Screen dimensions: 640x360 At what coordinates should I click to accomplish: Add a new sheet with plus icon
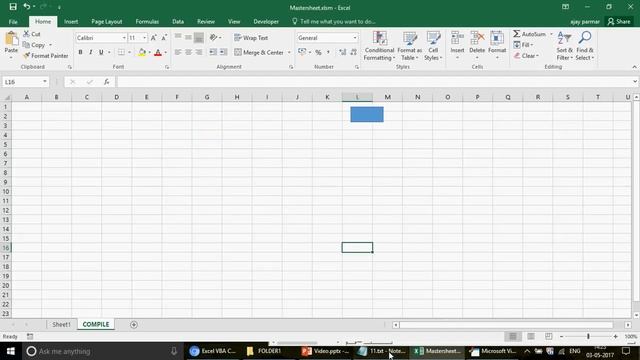(x=133, y=324)
